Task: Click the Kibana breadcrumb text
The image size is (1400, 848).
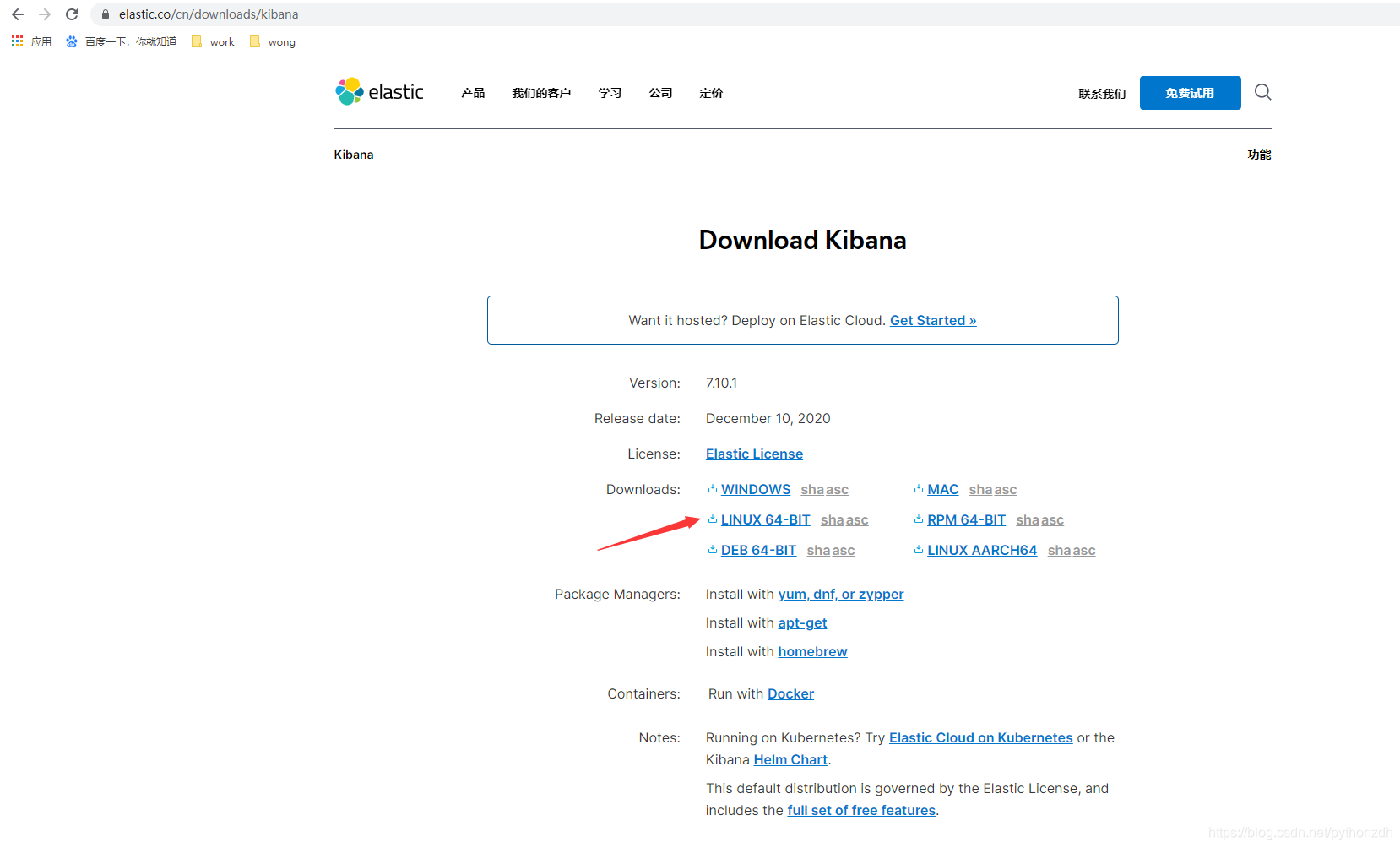Action: pos(354,155)
